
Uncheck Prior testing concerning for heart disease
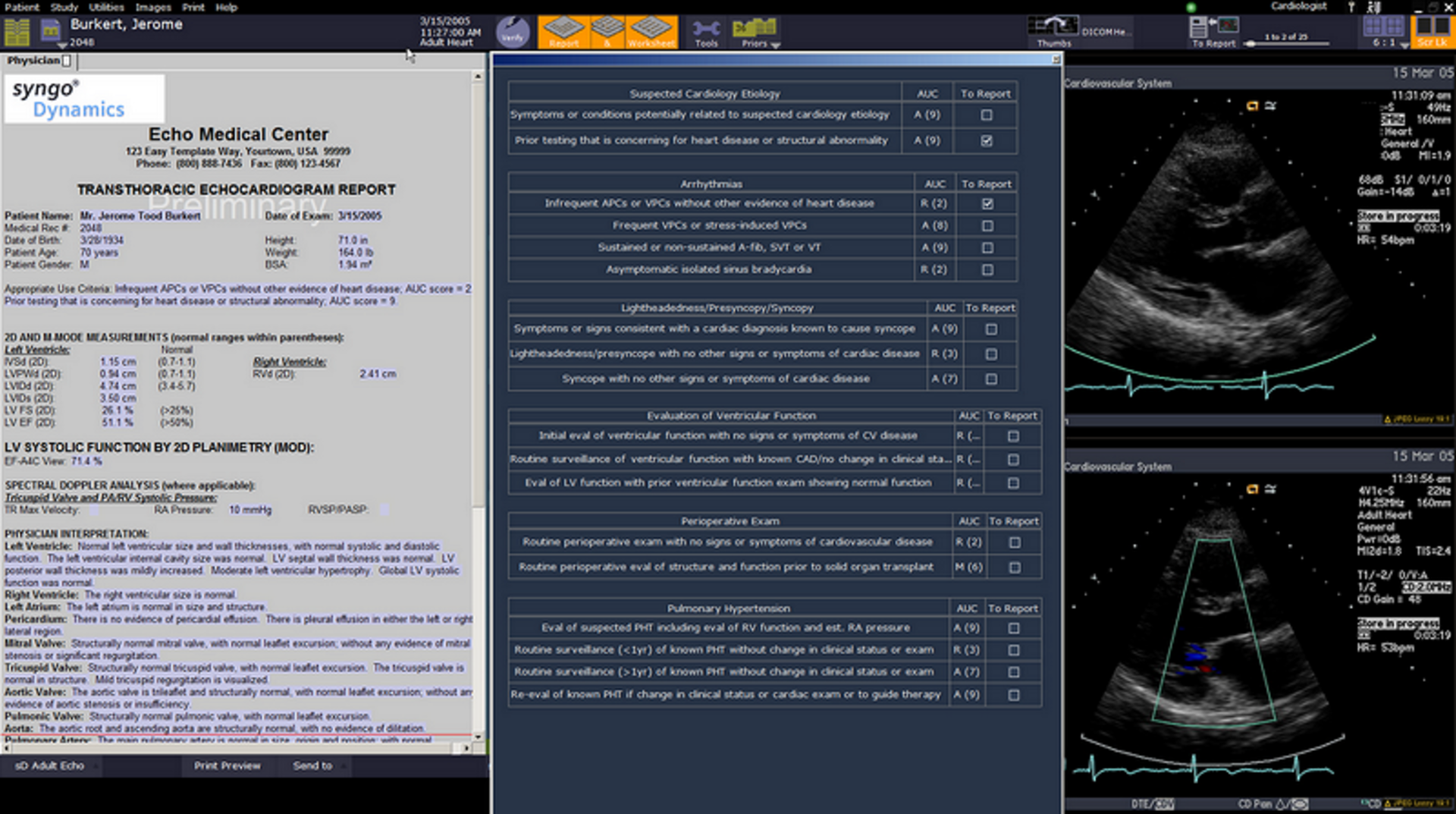pyautogui.click(x=986, y=141)
